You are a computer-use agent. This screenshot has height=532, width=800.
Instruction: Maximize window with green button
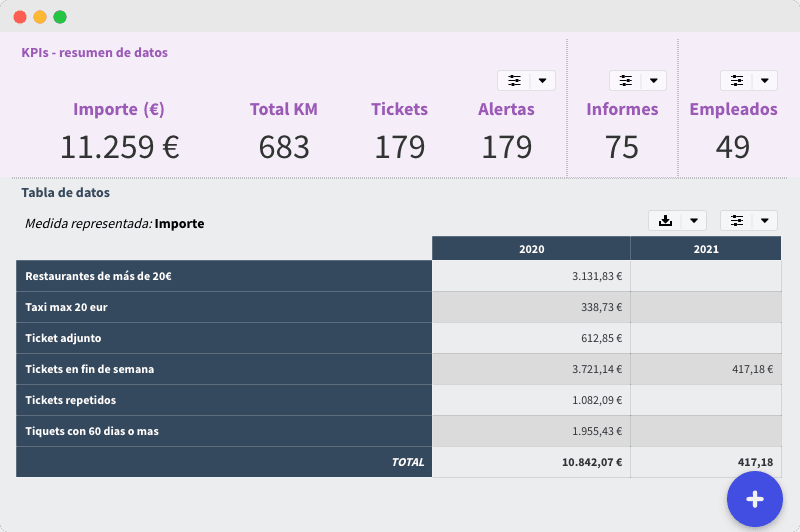60,17
